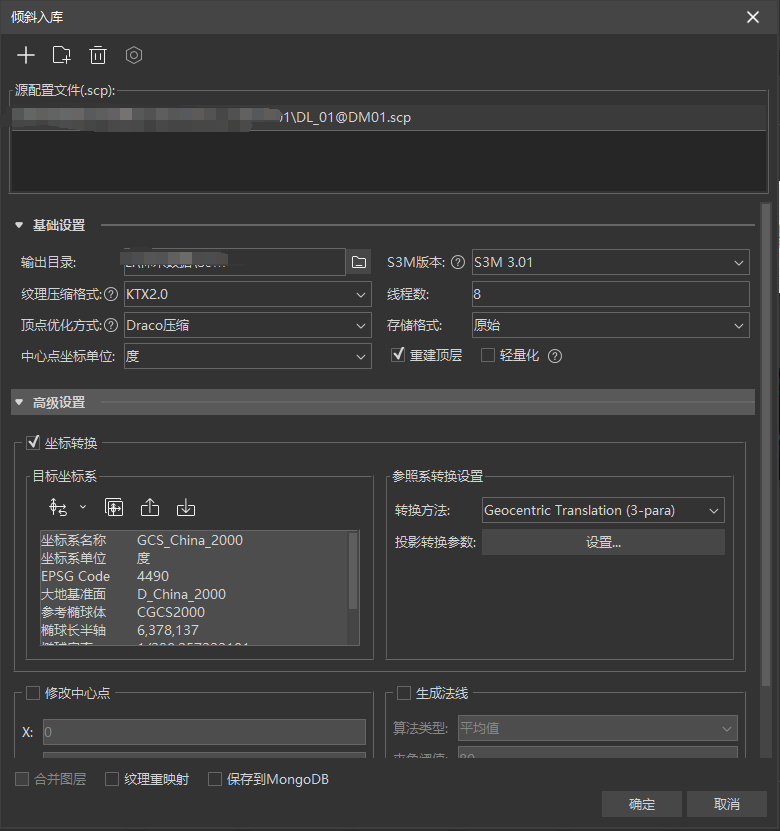The image size is (780, 831).
Task: Click the 确定 button
Action: coord(642,805)
